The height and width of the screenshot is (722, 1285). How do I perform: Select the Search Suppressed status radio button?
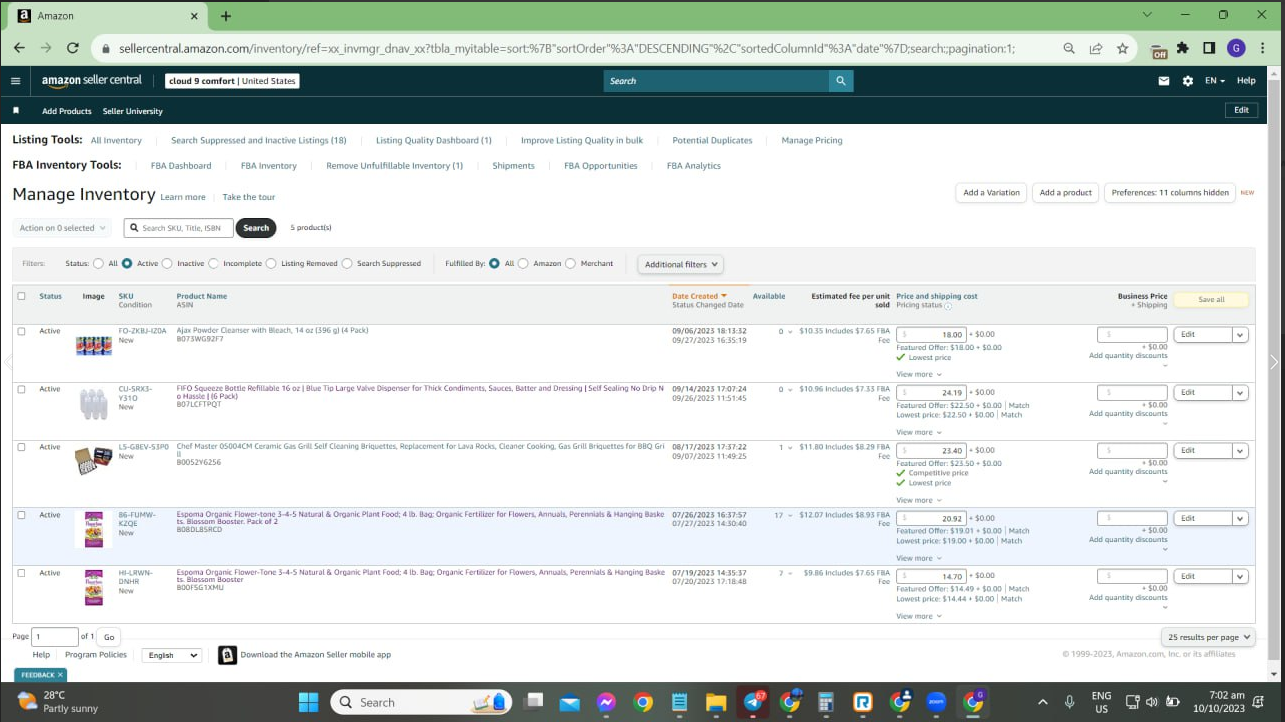347,264
